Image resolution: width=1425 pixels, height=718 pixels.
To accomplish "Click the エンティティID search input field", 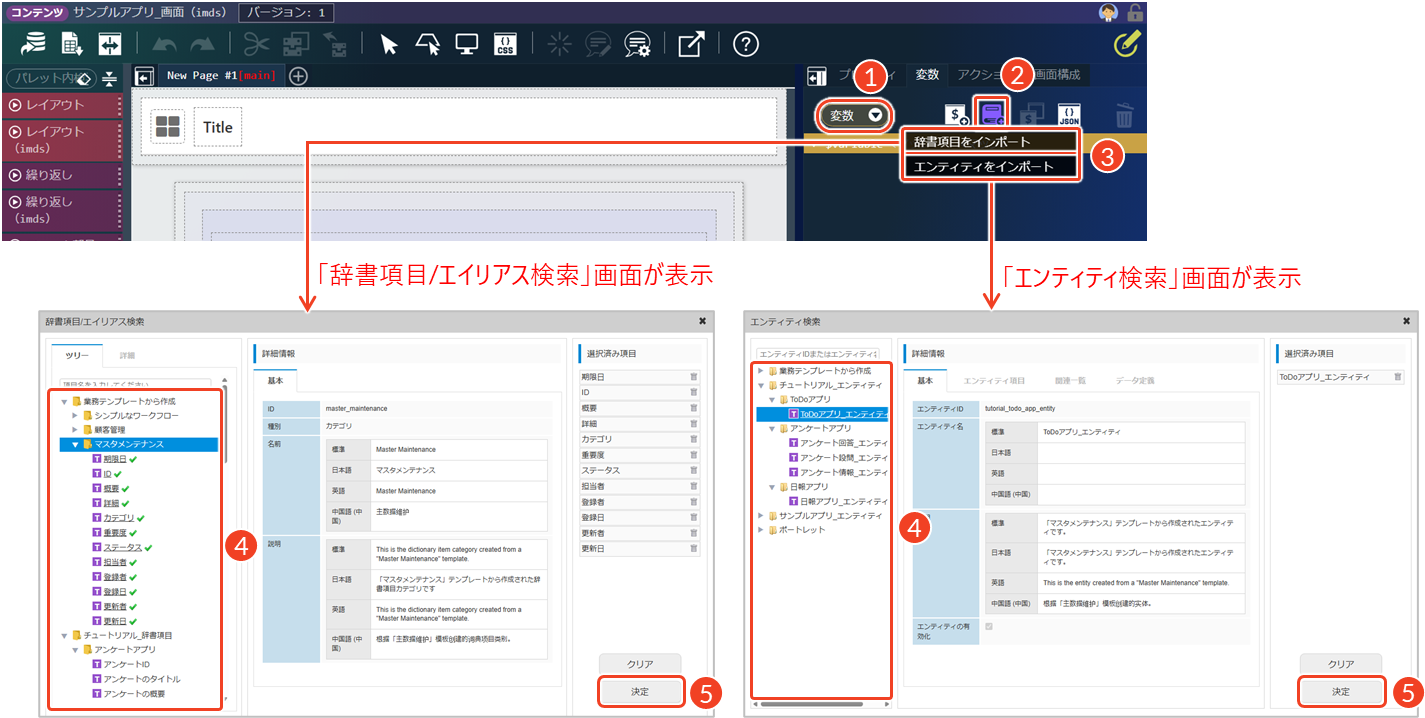I will coord(818,354).
